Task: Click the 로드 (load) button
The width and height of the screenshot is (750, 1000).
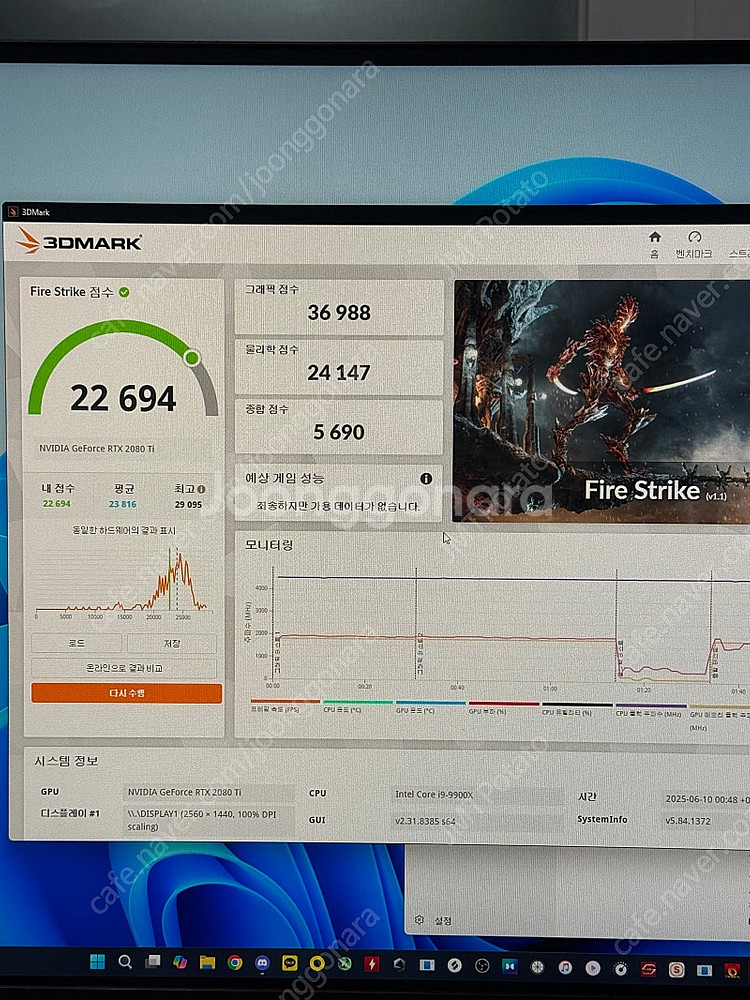Action: click(77, 643)
